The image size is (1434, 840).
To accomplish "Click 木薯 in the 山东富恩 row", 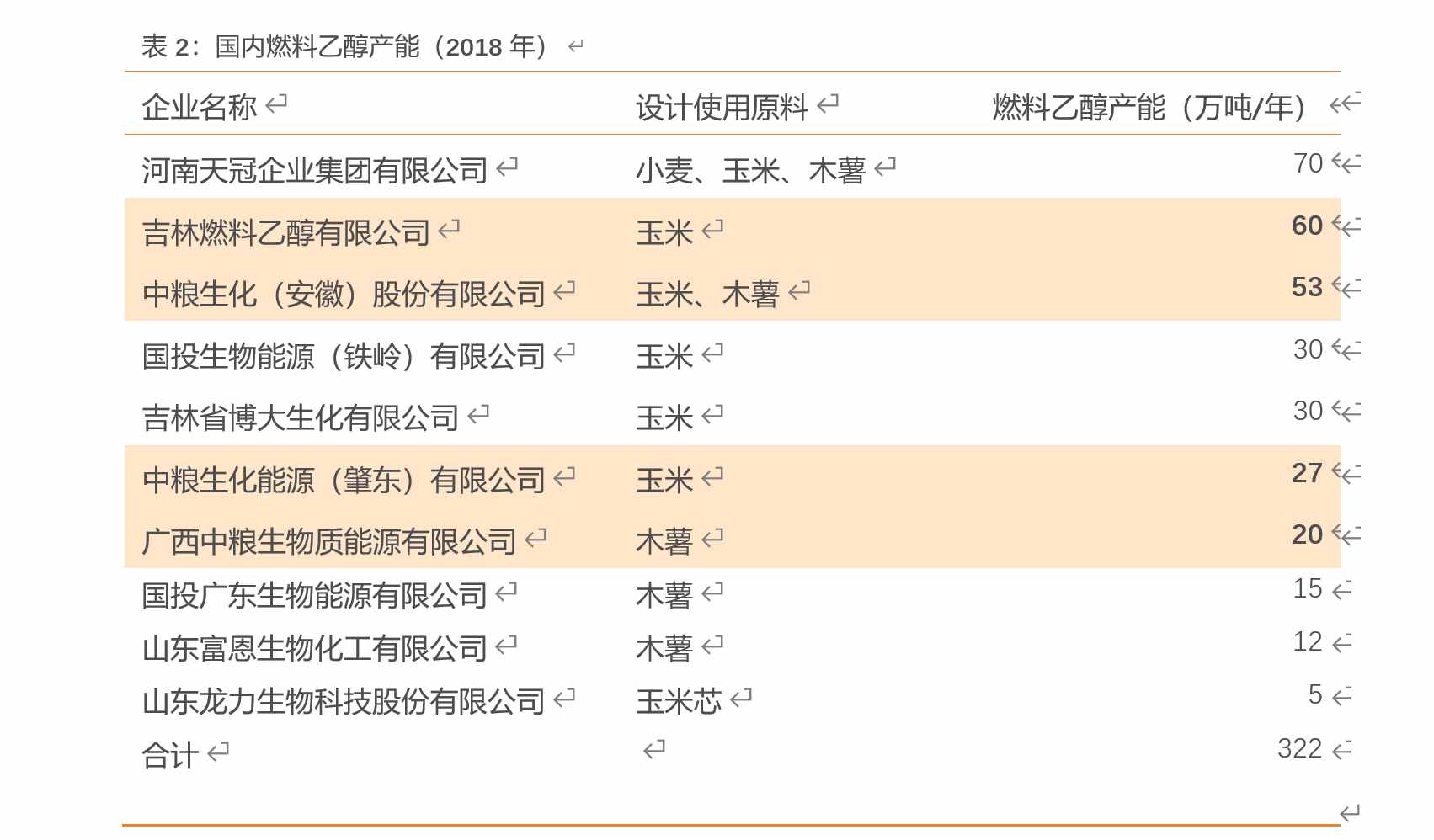I will (664, 648).
